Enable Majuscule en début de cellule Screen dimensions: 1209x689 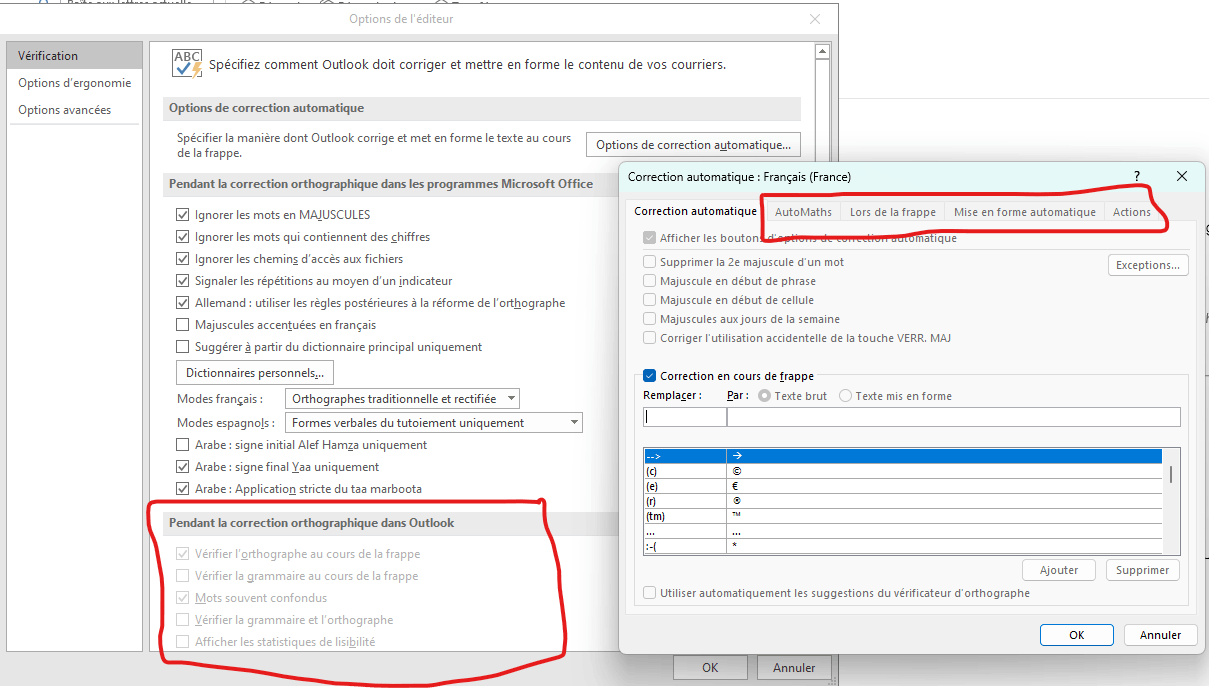tap(650, 300)
